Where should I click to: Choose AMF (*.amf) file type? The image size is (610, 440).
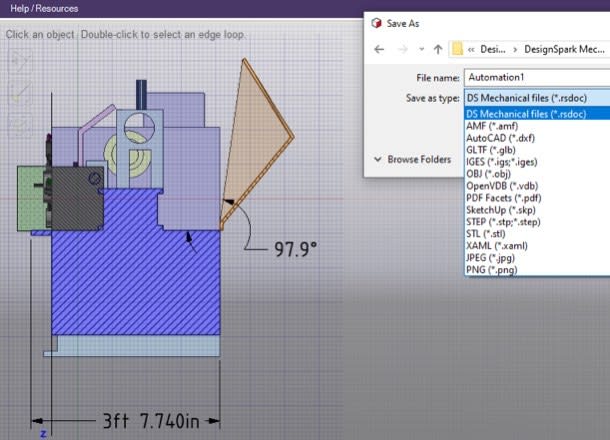(x=537, y=126)
